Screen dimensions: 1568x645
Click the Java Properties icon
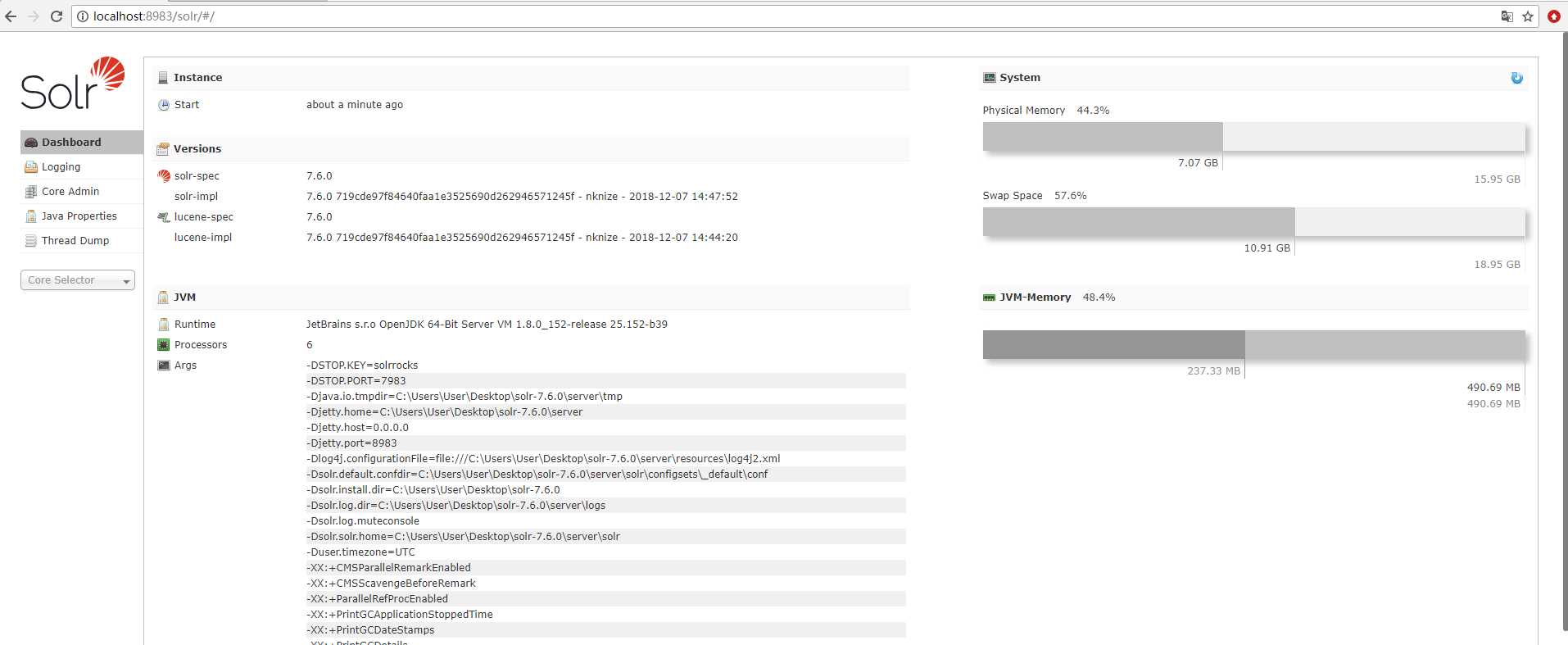click(31, 216)
